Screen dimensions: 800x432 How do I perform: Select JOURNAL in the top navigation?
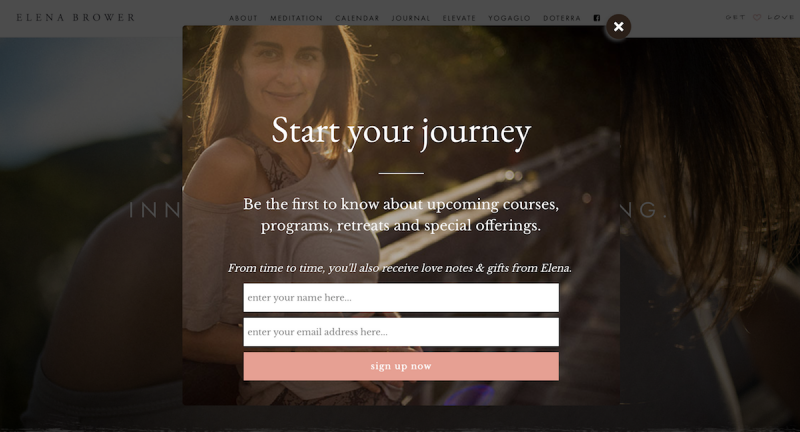tap(411, 18)
